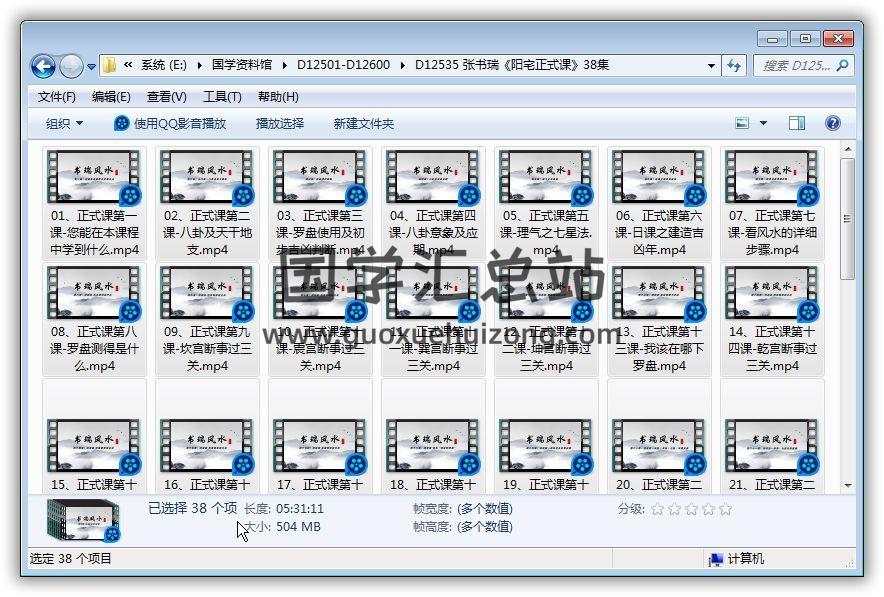Select video 01、正式课第一课-您能在本课程中学到什么.mp4
Image resolution: width=884 pixels, height=597 pixels.
pos(94,203)
